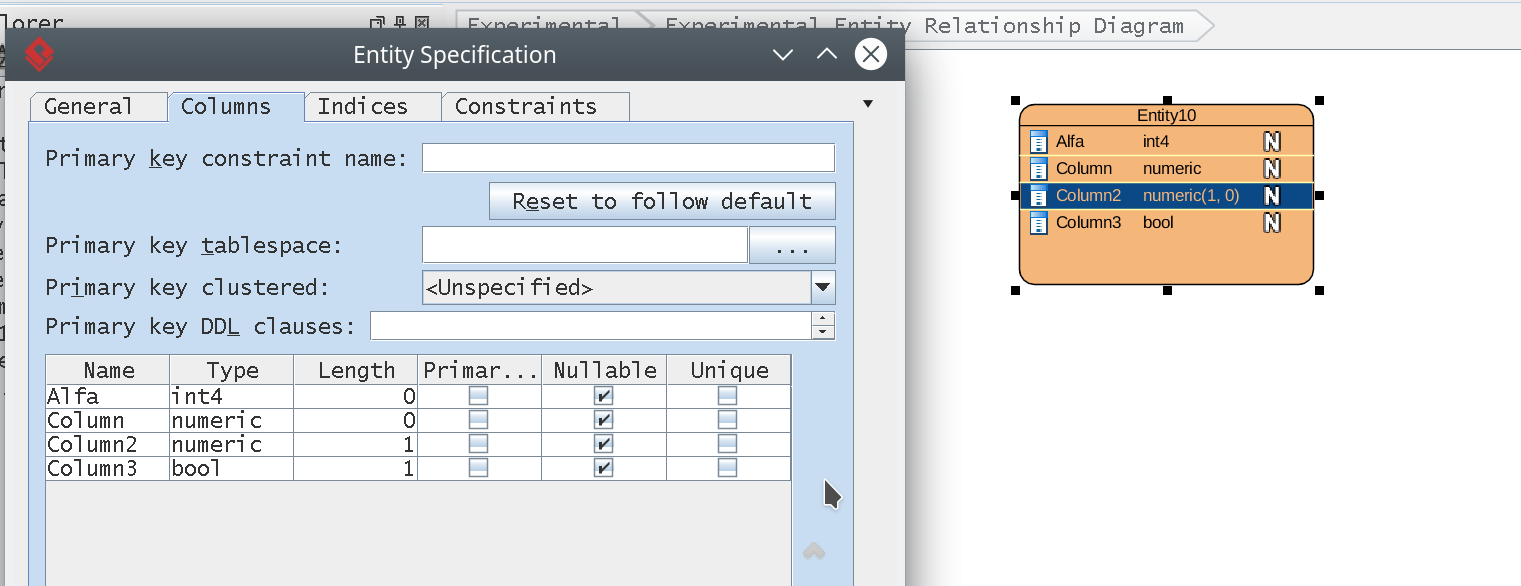Click the ... button beside Primary key tablespace
The image size is (1521, 586).
[x=792, y=245]
